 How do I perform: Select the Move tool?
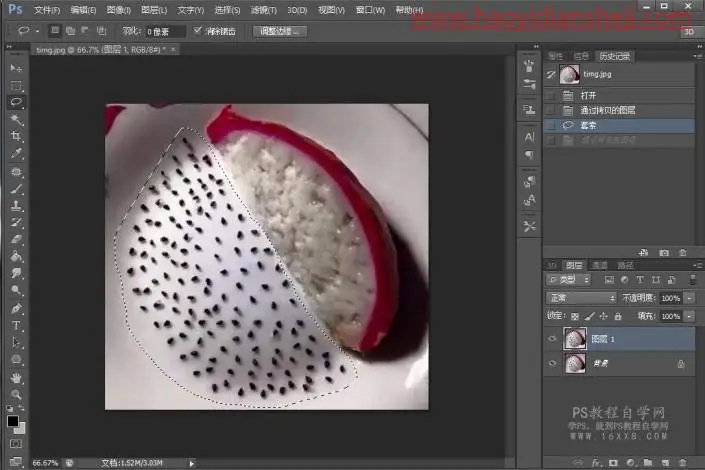point(16,68)
